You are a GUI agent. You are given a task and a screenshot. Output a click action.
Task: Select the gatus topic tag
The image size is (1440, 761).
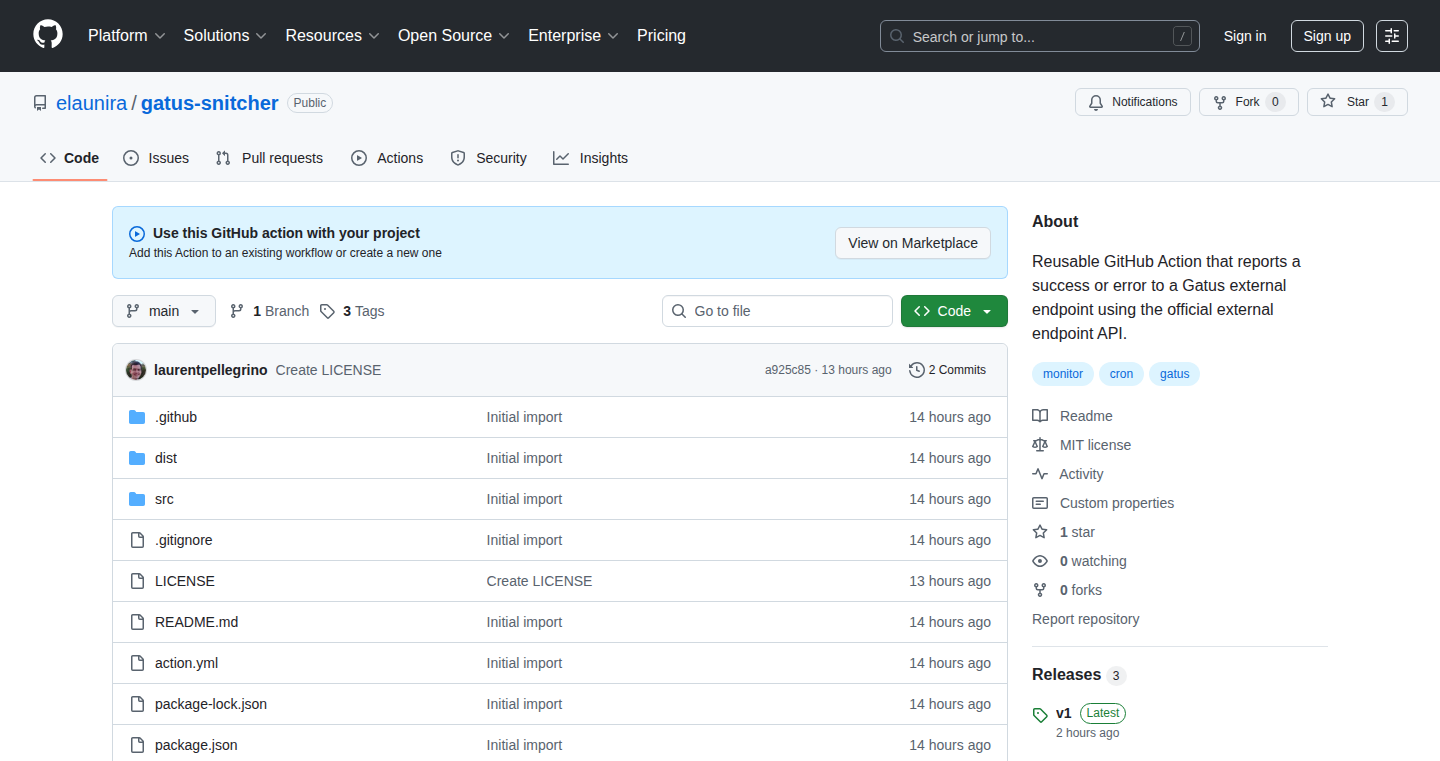click(x=1175, y=374)
